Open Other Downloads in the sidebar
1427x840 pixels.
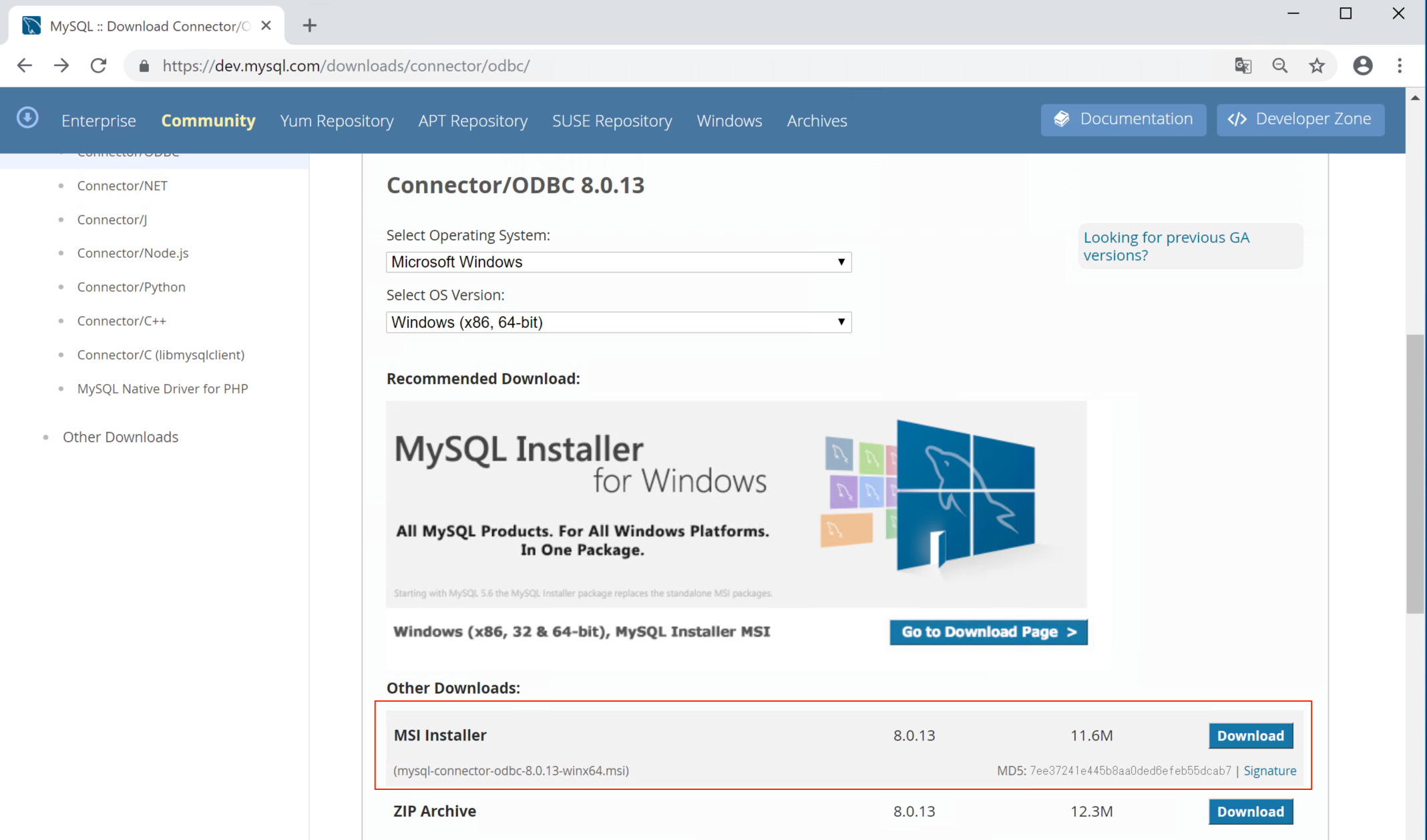point(120,437)
